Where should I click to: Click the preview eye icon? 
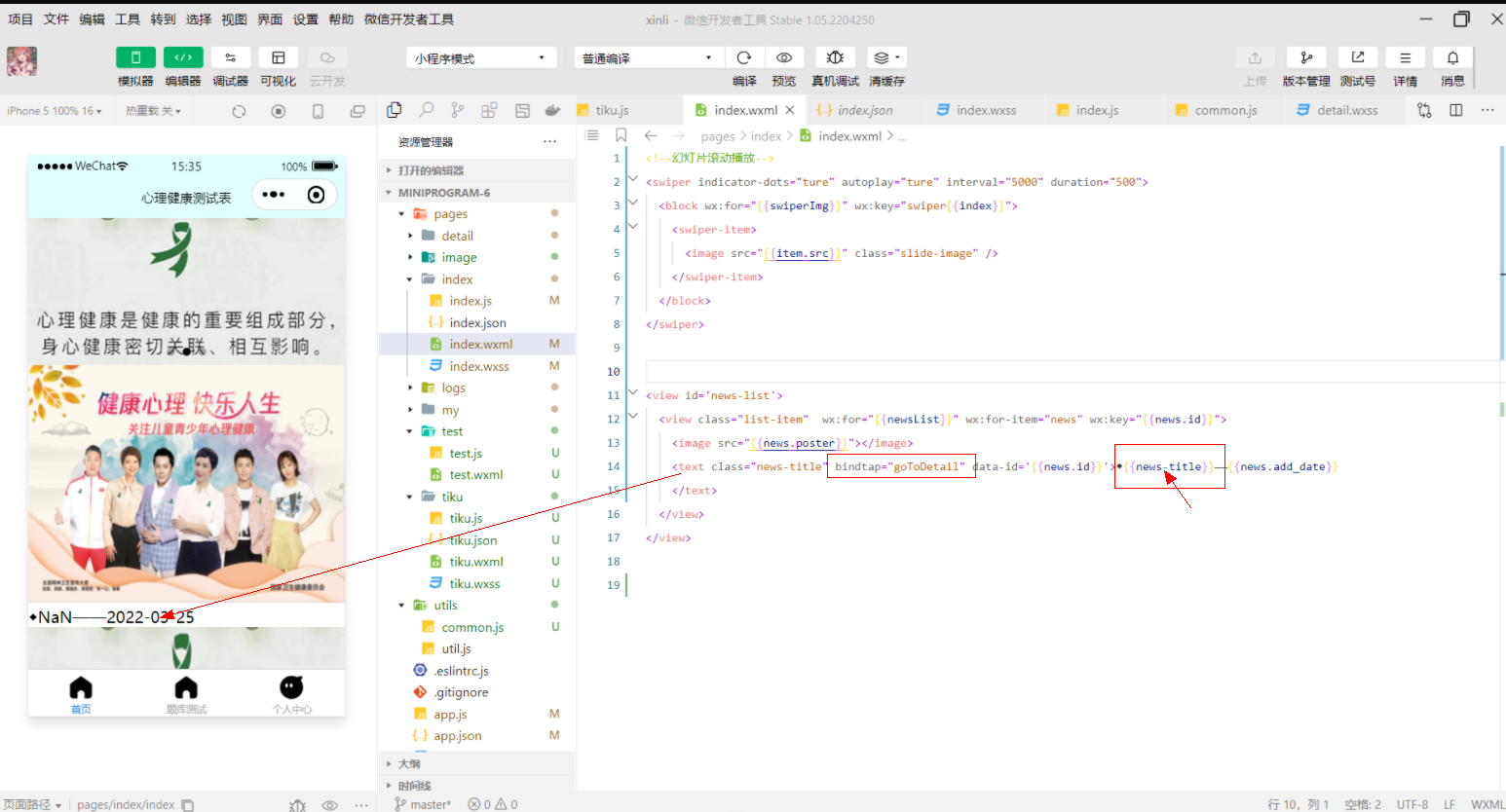point(784,57)
